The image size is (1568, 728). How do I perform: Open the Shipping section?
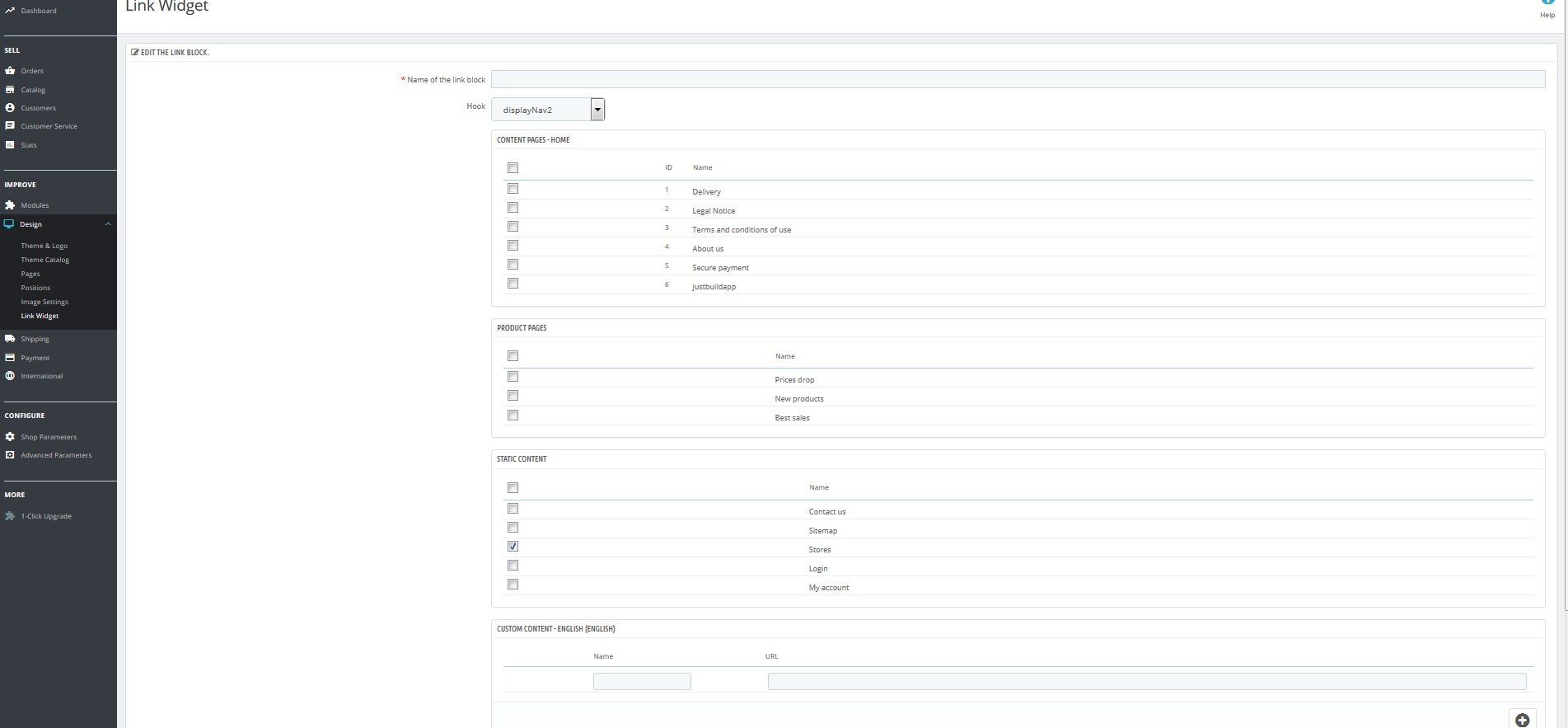[35, 339]
